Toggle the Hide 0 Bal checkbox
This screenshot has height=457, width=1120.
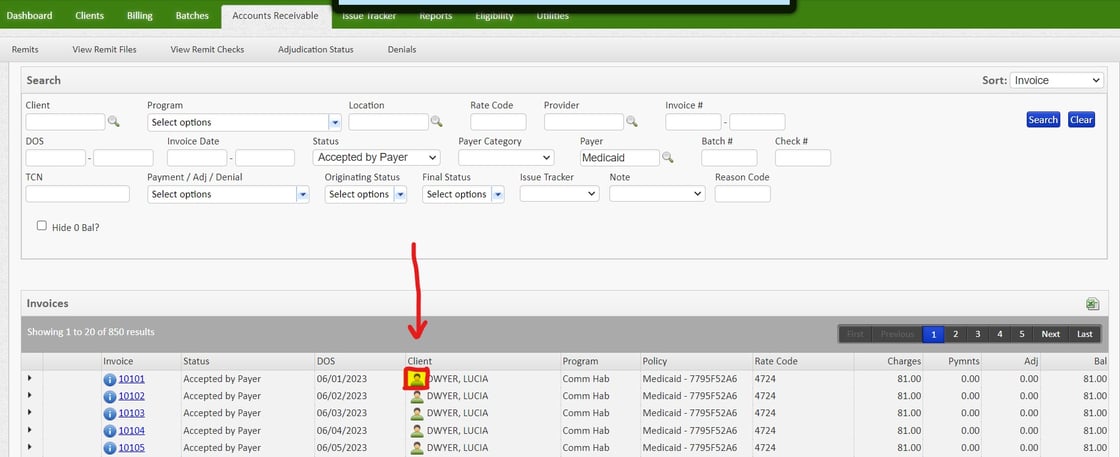point(41,226)
